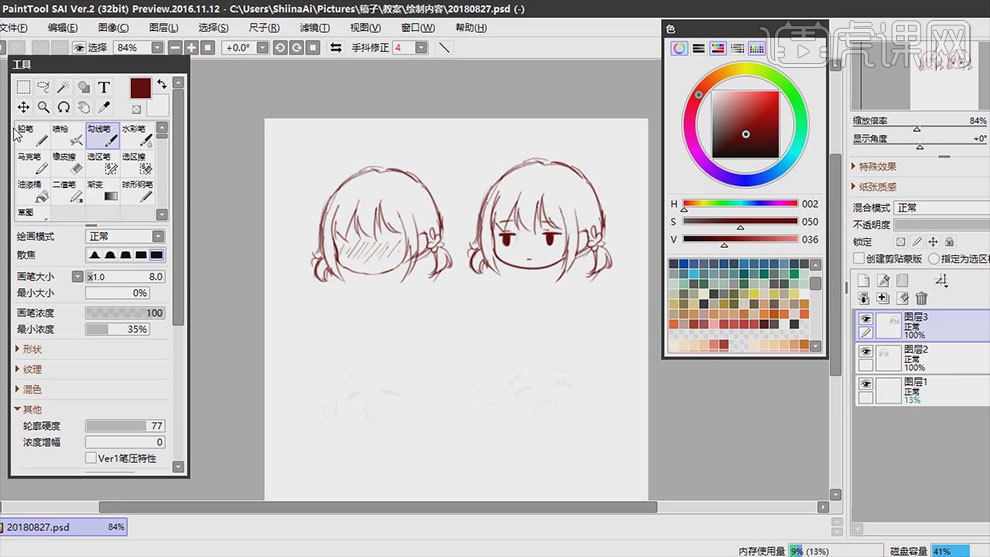Select the 水彩笔 watercolor brush

(x=137, y=135)
